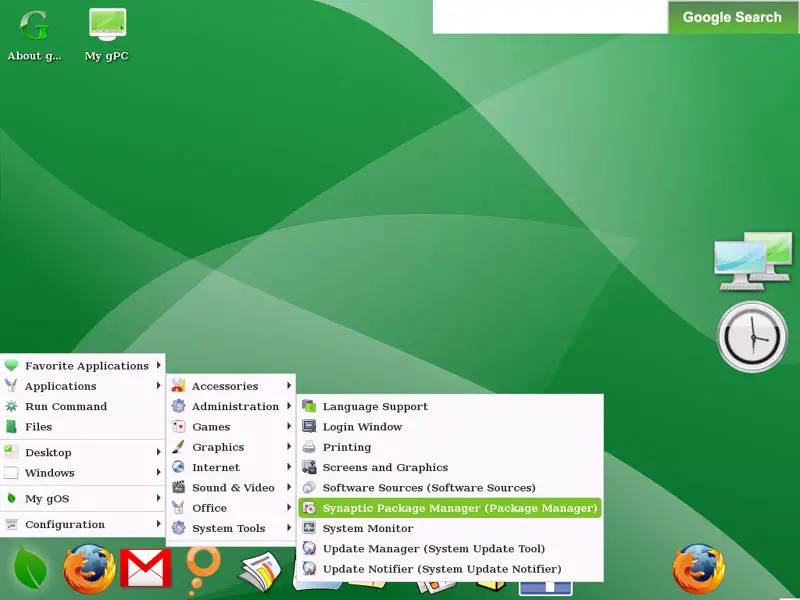Open Login Window menu entry
The width and height of the screenshot is (800, 600).
tap(450, 427)
